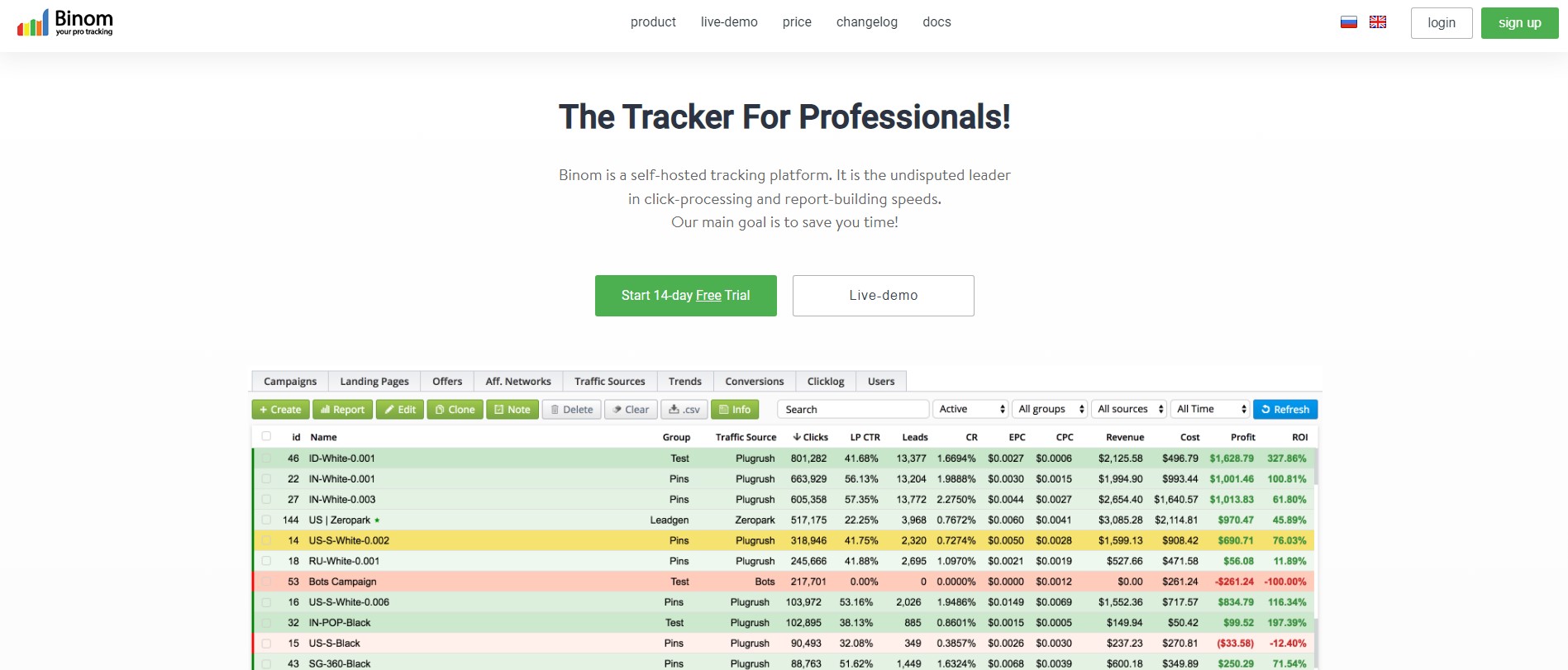Open the Conversions tab
The width and height of the screenshot is (1568, 670).
click(x=755, y=381)
